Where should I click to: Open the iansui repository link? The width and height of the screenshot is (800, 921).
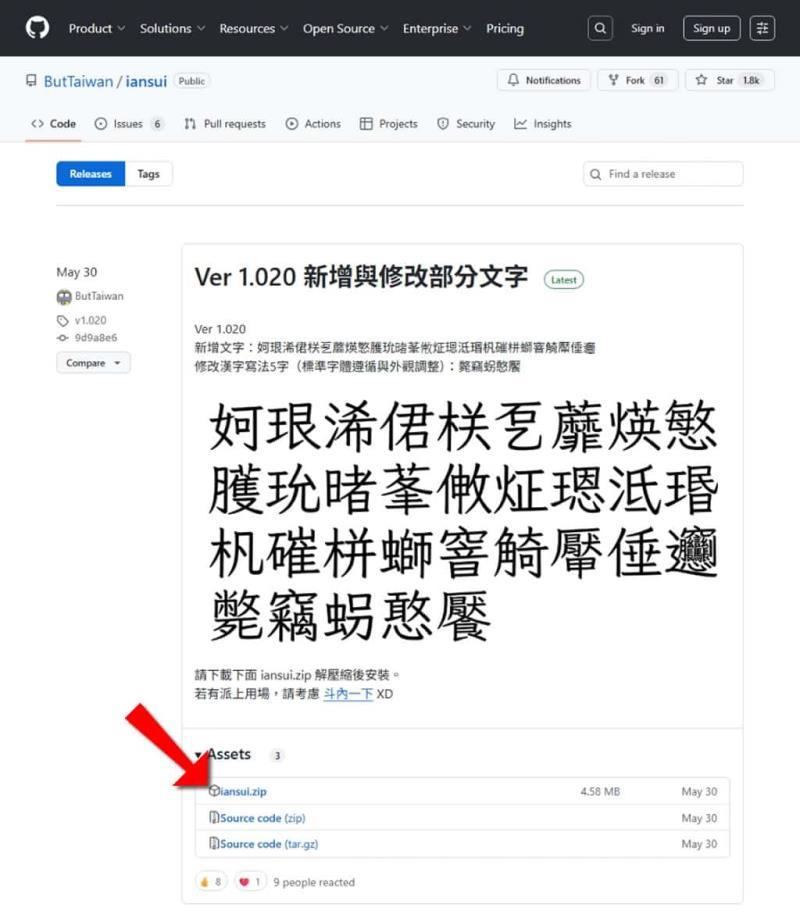point(146,81)
